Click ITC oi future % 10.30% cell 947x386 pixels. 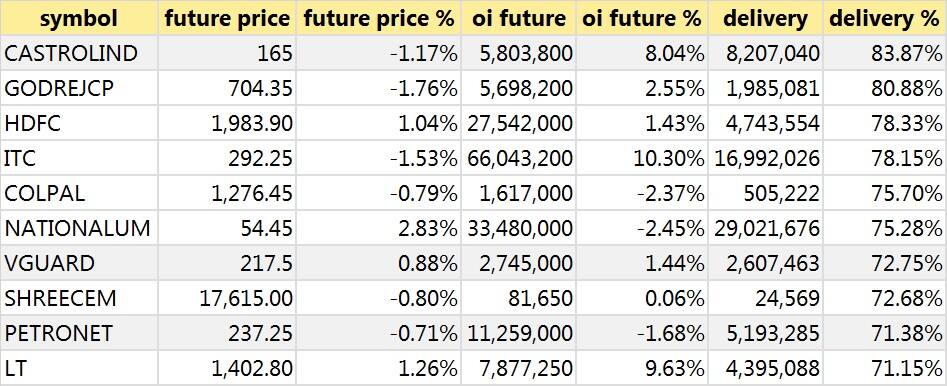tap(641, 158)
